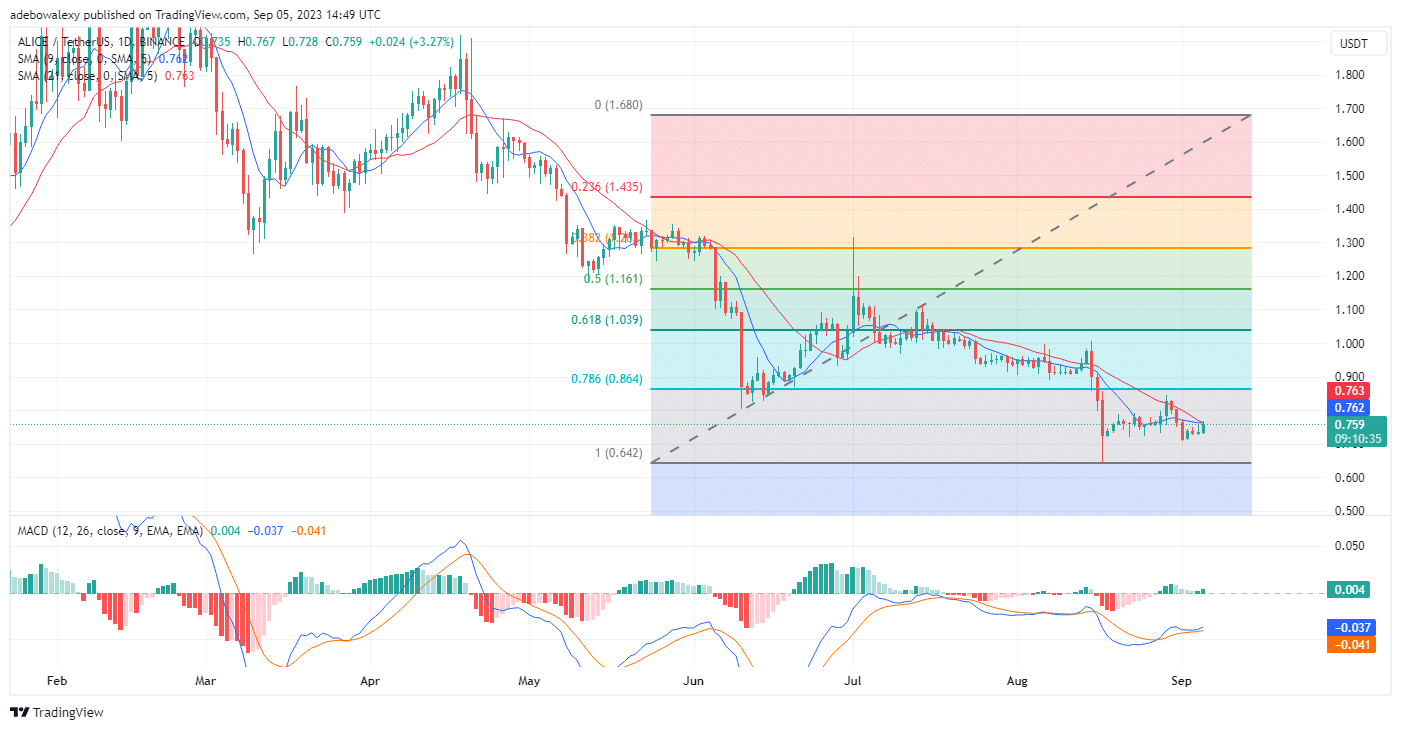Click the 0.050 MACD axis label
This screenshot has width=1401, height=730.
tap(1350, 546)
